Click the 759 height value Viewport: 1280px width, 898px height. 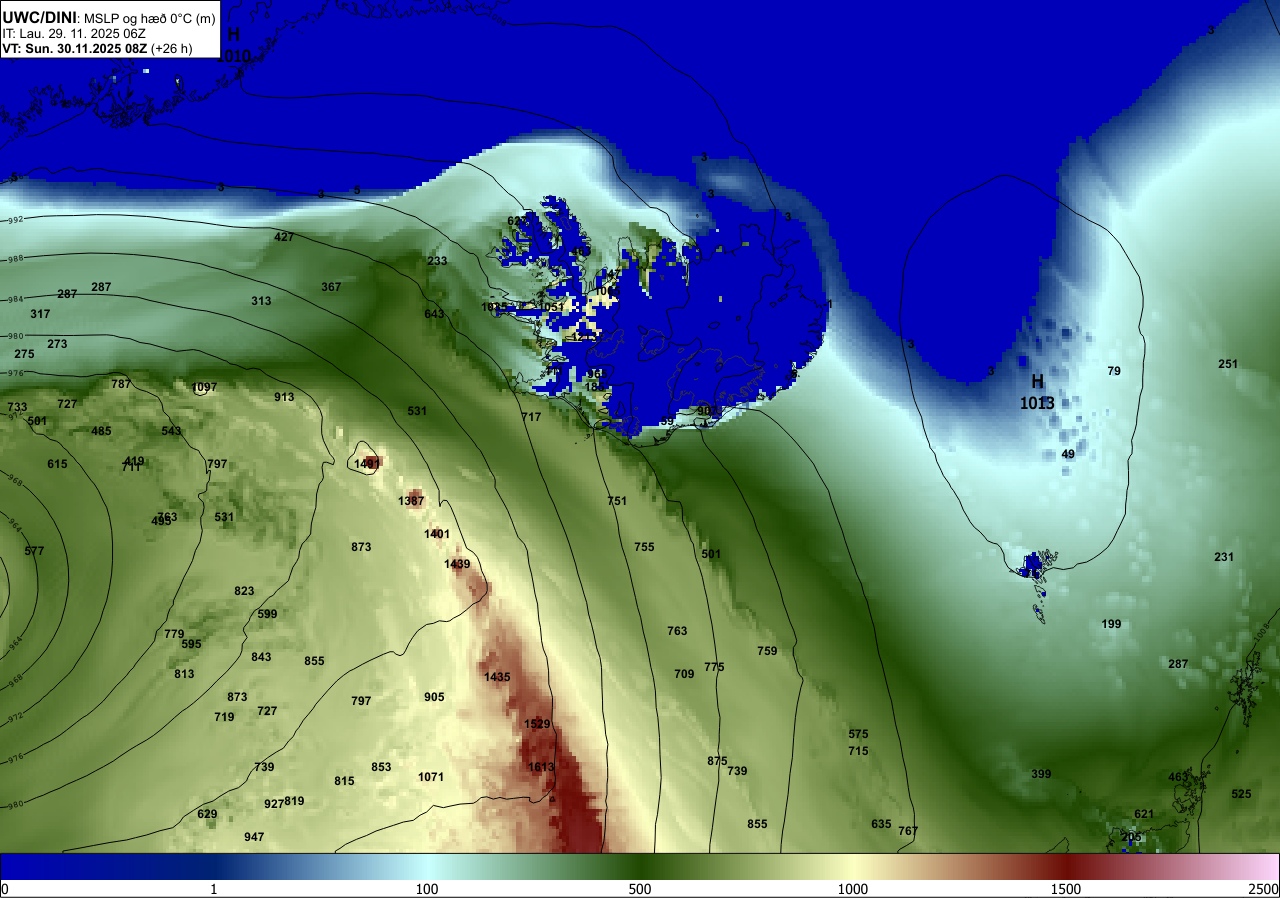[767, 651]
